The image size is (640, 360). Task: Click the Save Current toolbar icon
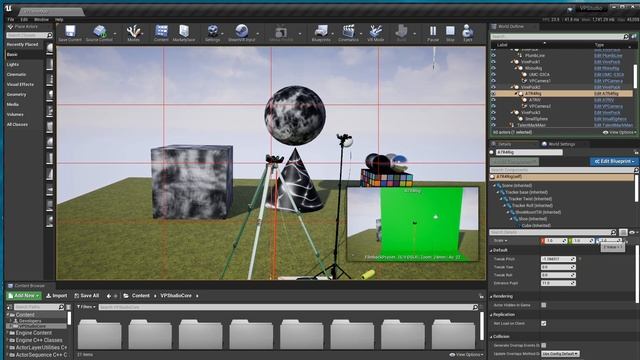pos(70,31)
